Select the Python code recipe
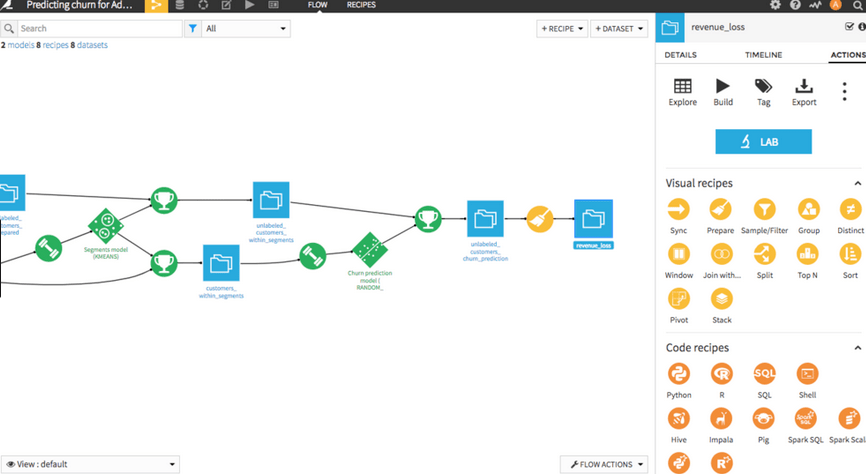Viewport: 866px width, 474px height. pos(679,374)
